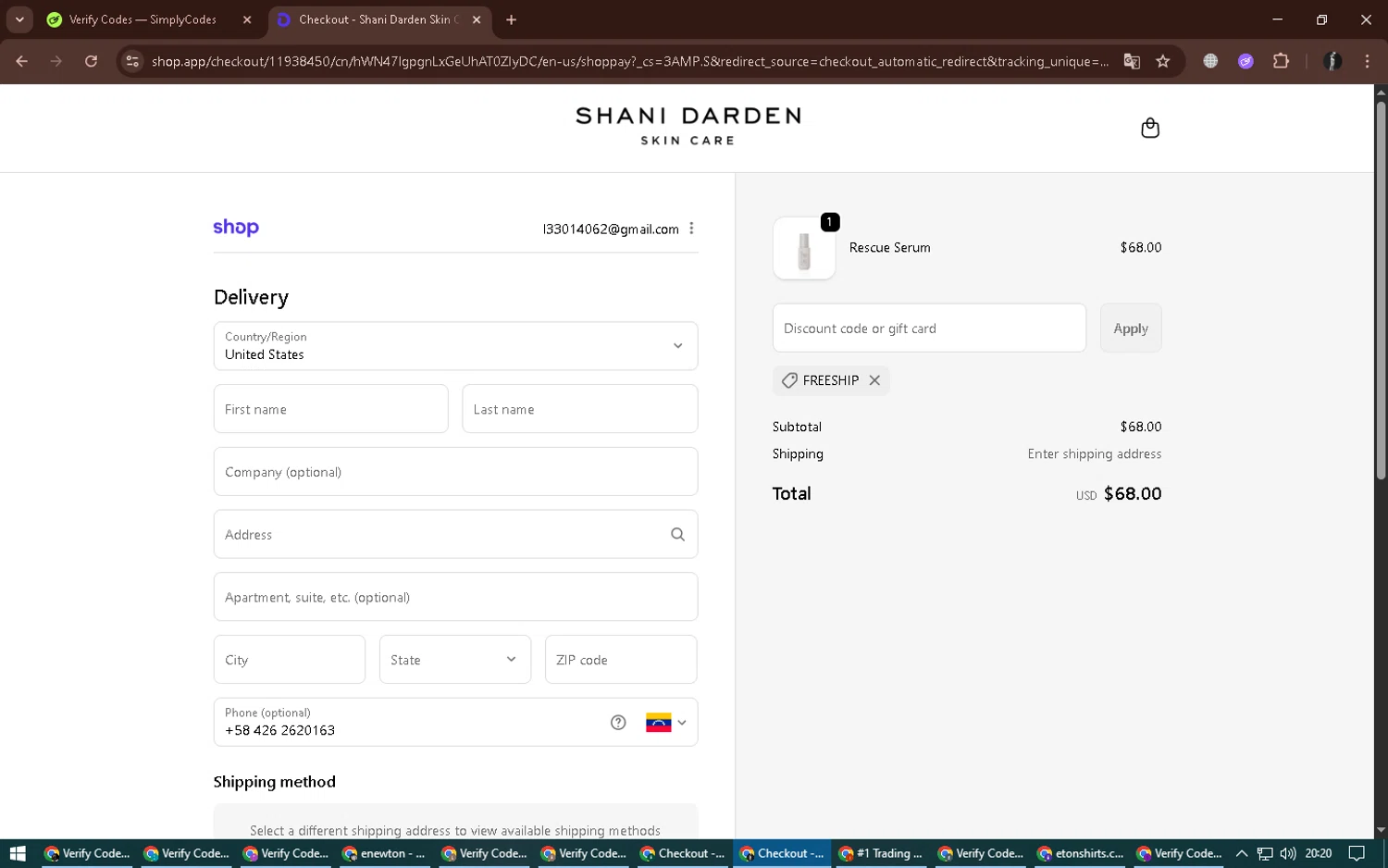Open Chrome three-dot menu
This screenshot has height=868, width=1388.
1367,61
